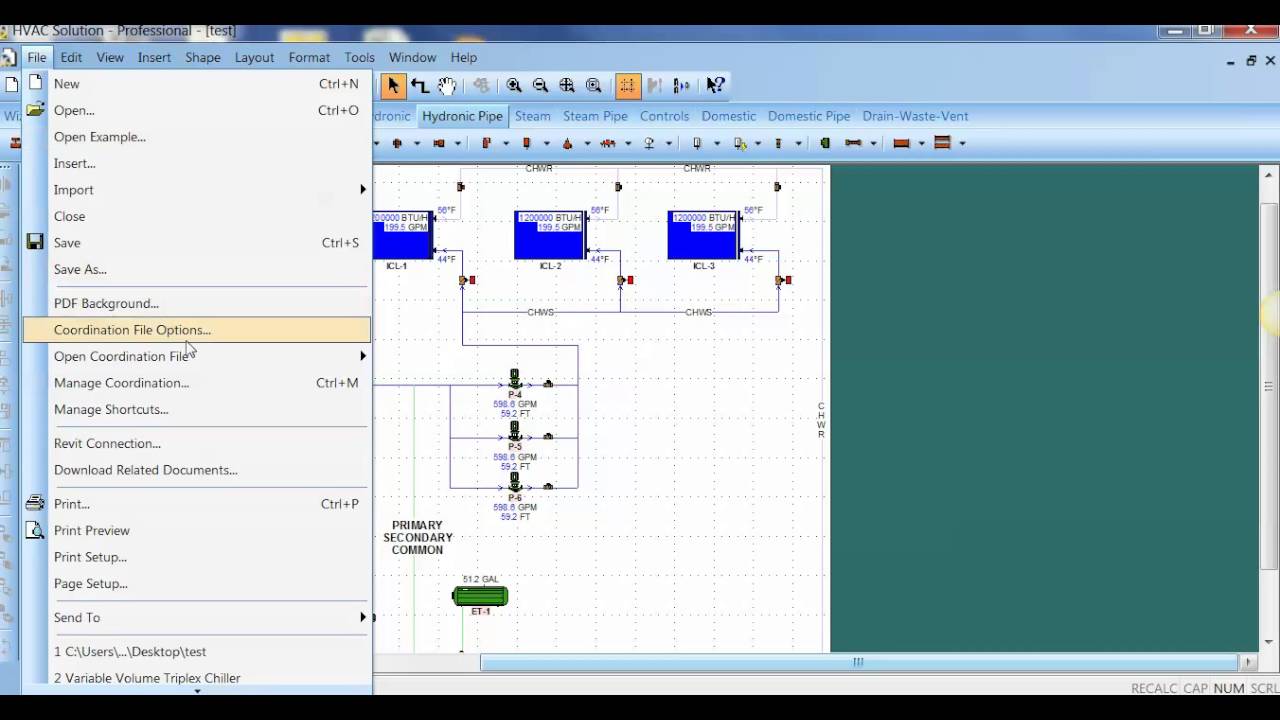Switch to the Domestic Pipe tab
The image size is (1280, 720).
click(808, 116)
